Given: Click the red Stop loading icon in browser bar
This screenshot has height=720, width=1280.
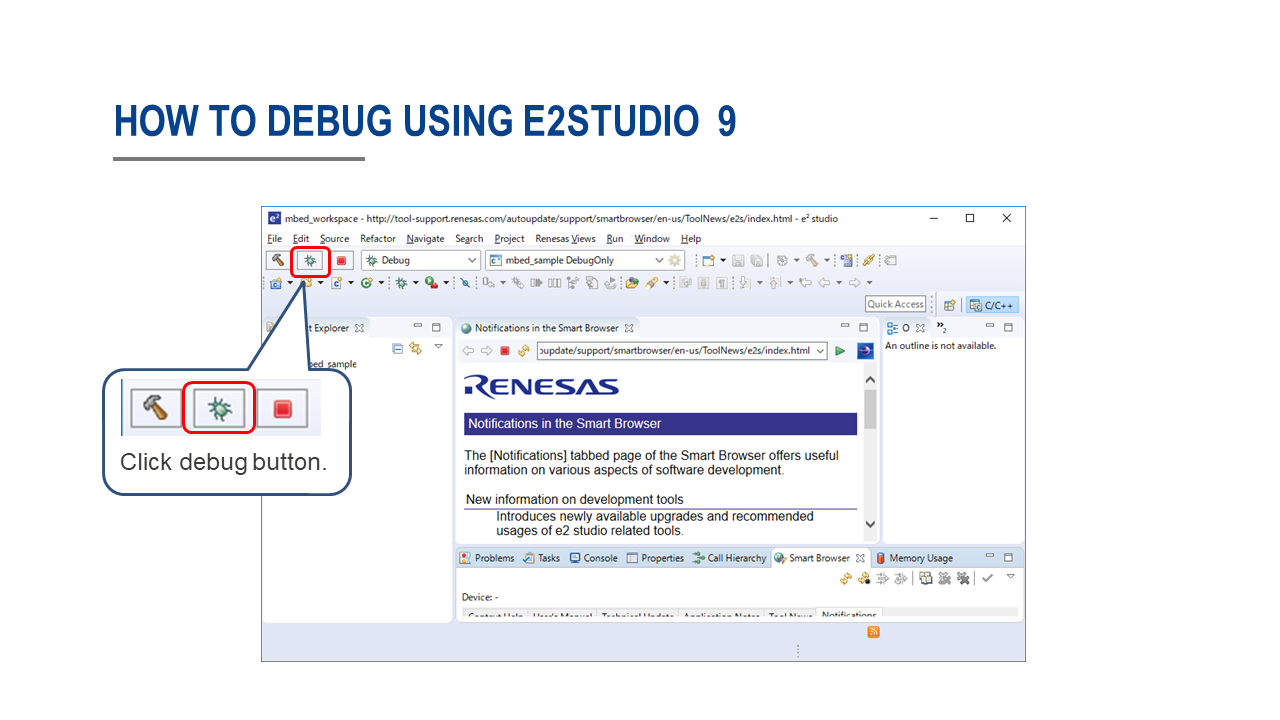Looking at the screenshot, I should click(x=505, y=351).
